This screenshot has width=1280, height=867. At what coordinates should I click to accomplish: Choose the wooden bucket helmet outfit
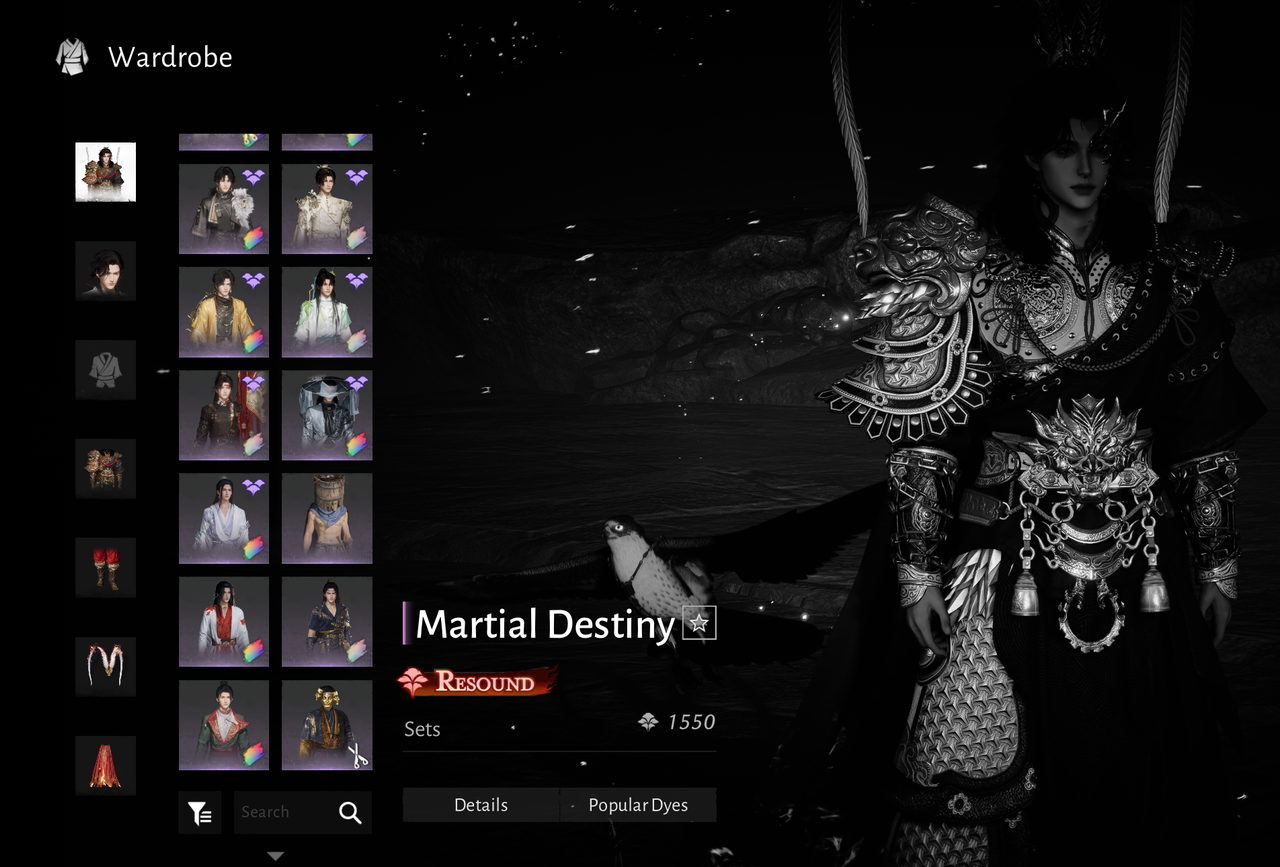[327, 519]
